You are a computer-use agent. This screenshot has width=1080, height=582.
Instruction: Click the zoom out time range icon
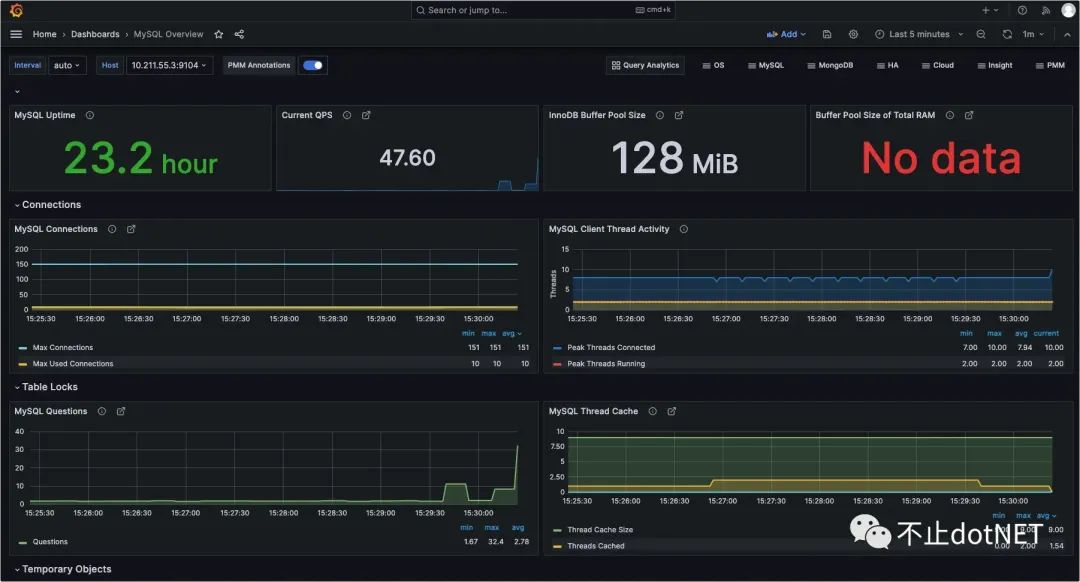click(981, 34)
